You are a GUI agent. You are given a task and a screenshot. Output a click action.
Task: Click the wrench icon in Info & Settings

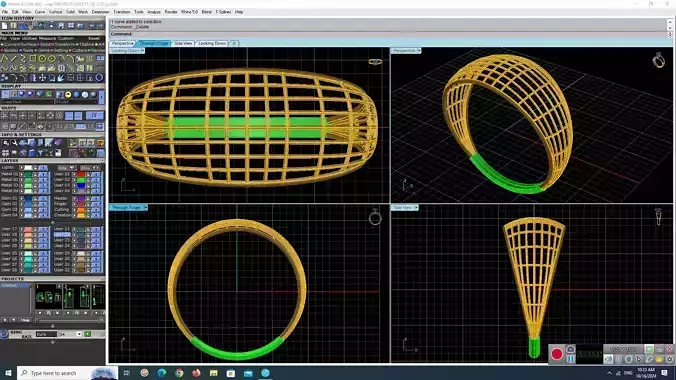(x=14, y=143)
